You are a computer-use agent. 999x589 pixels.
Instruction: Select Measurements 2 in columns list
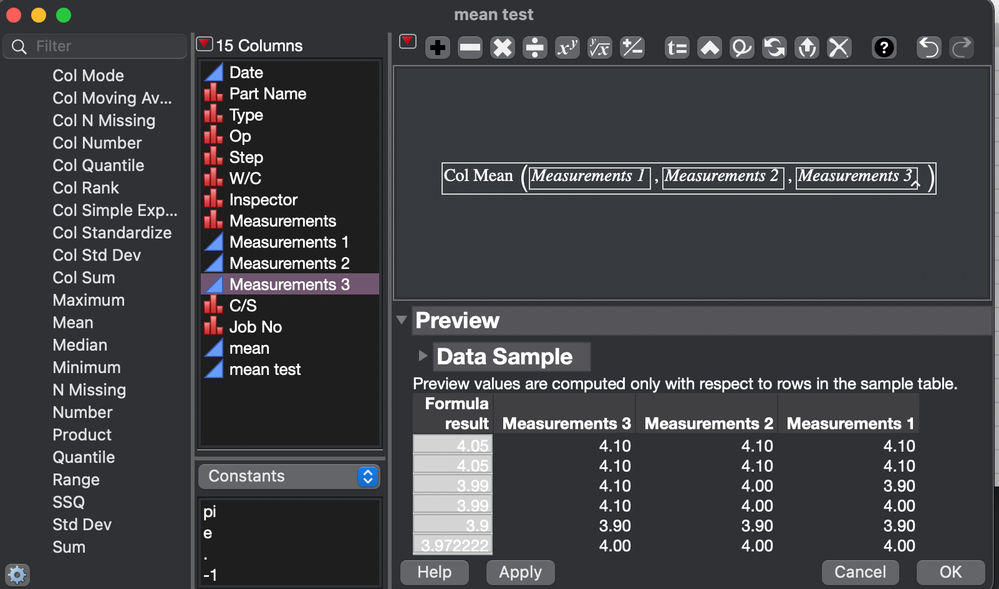click(290, 263)
